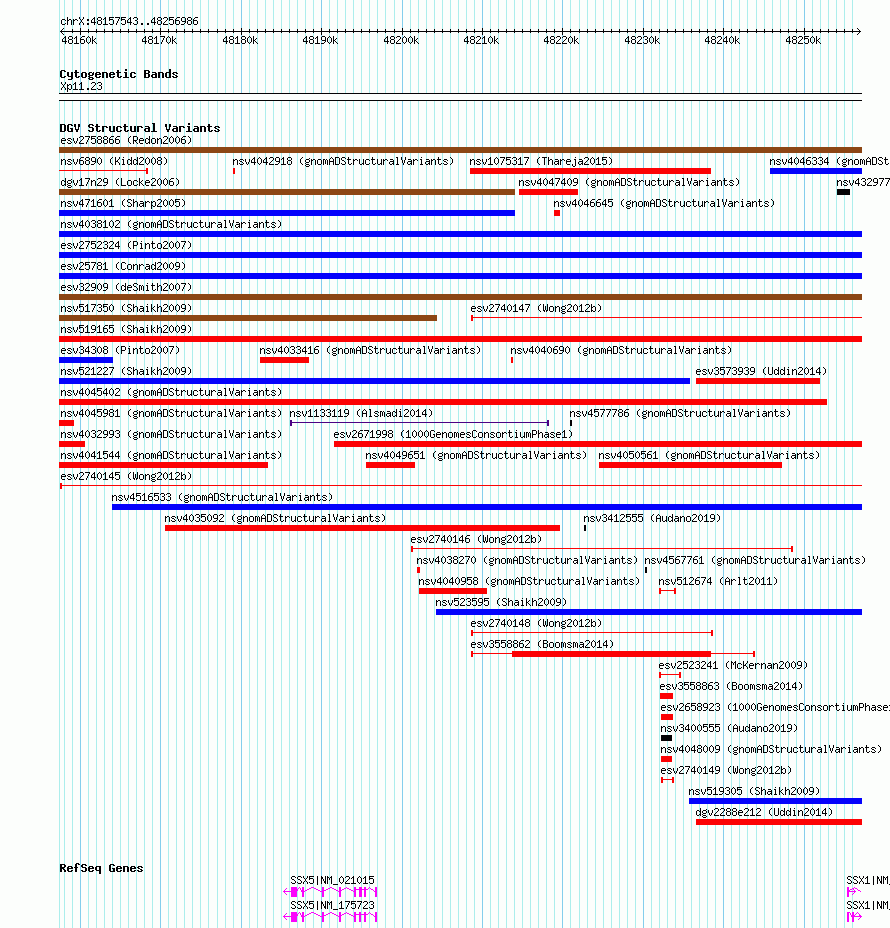The height and width of the screenshot is (928, 890).
Task: Select nsv4567761 gnomAD variant label
Action: (755, 560)
